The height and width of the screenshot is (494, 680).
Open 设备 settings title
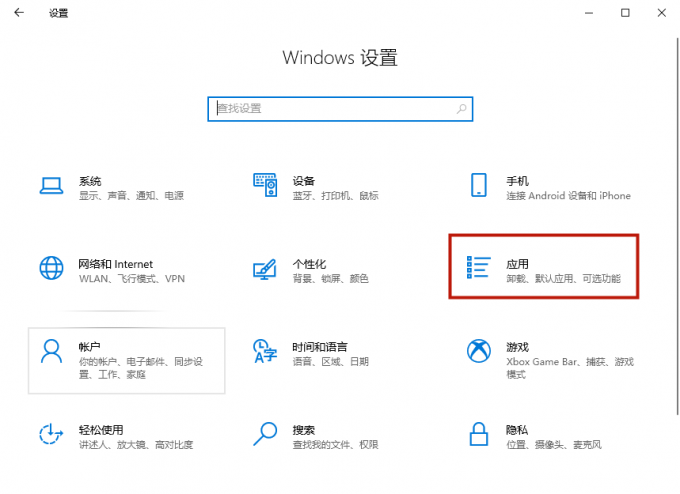(x=304, y=181)
